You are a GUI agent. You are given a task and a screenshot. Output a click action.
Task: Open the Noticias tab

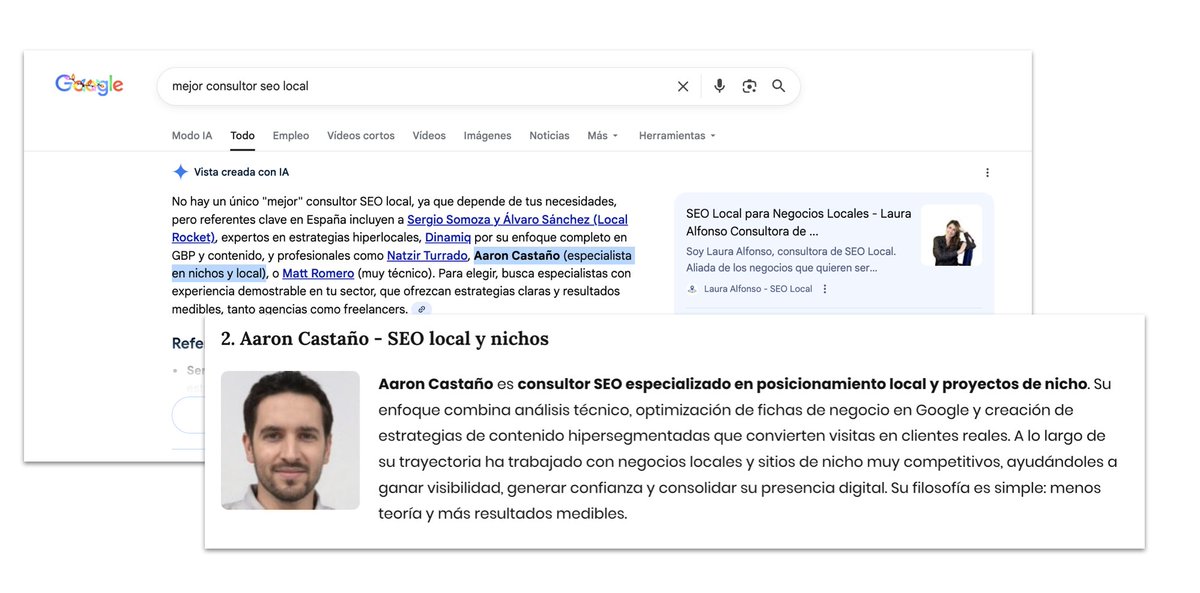coord(549,135)
